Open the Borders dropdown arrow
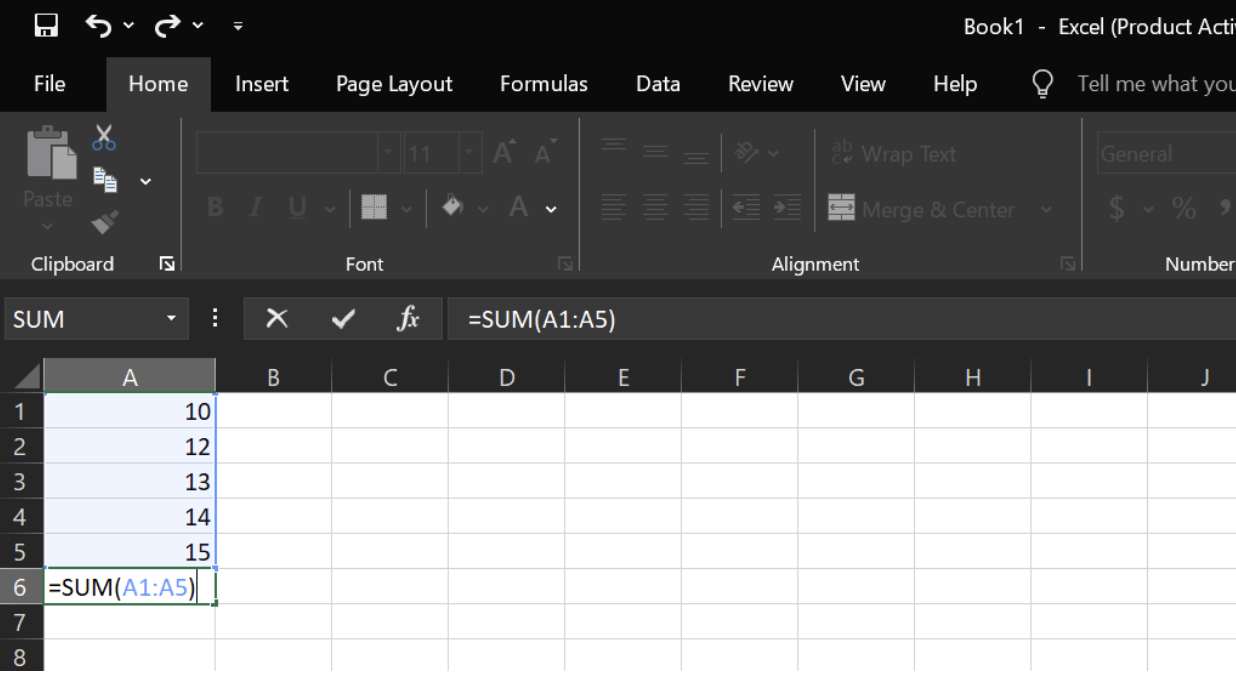This screenshot has height=674, width=1236. [x=406, y=209]
